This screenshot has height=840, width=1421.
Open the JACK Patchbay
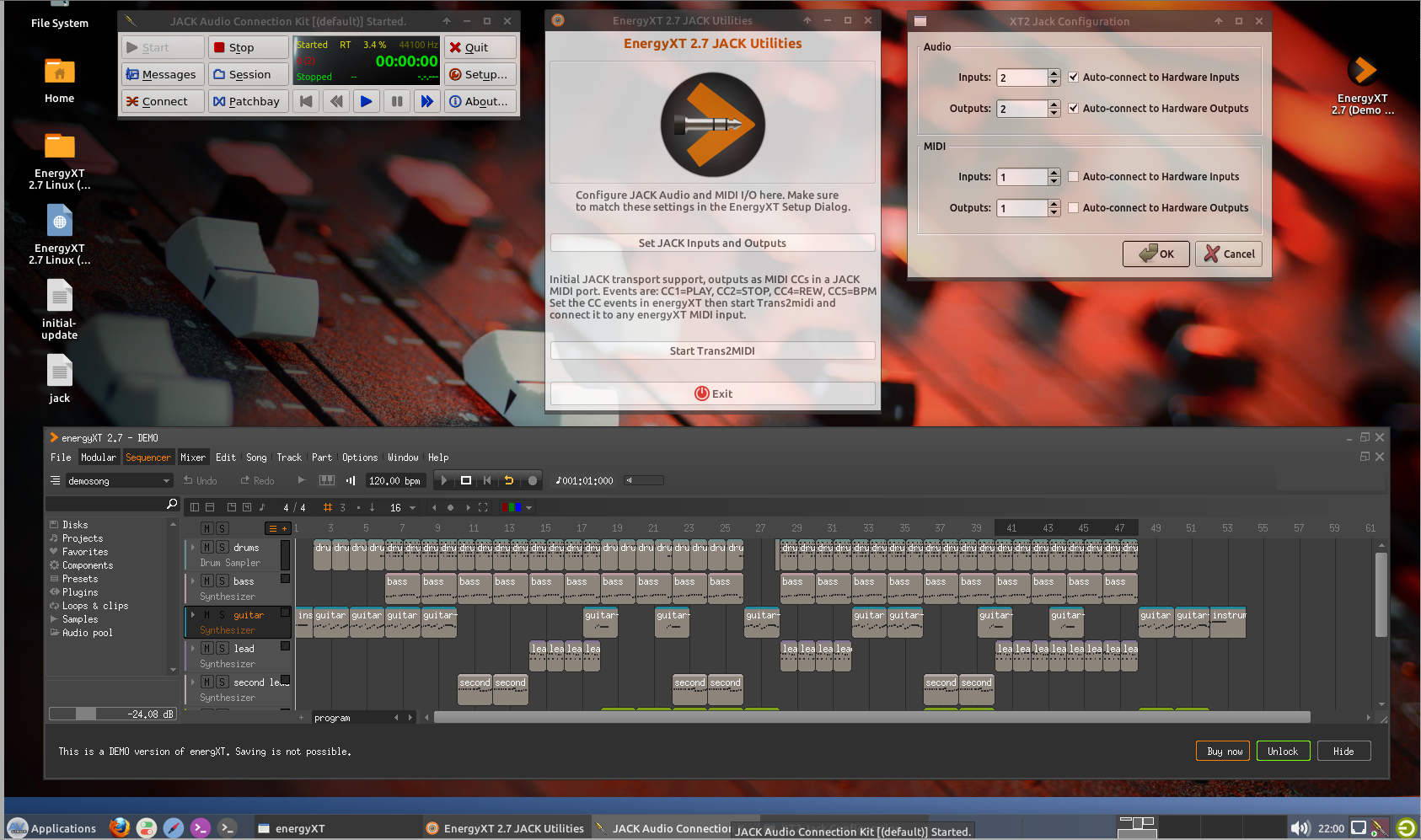click(x=248, y=101)
